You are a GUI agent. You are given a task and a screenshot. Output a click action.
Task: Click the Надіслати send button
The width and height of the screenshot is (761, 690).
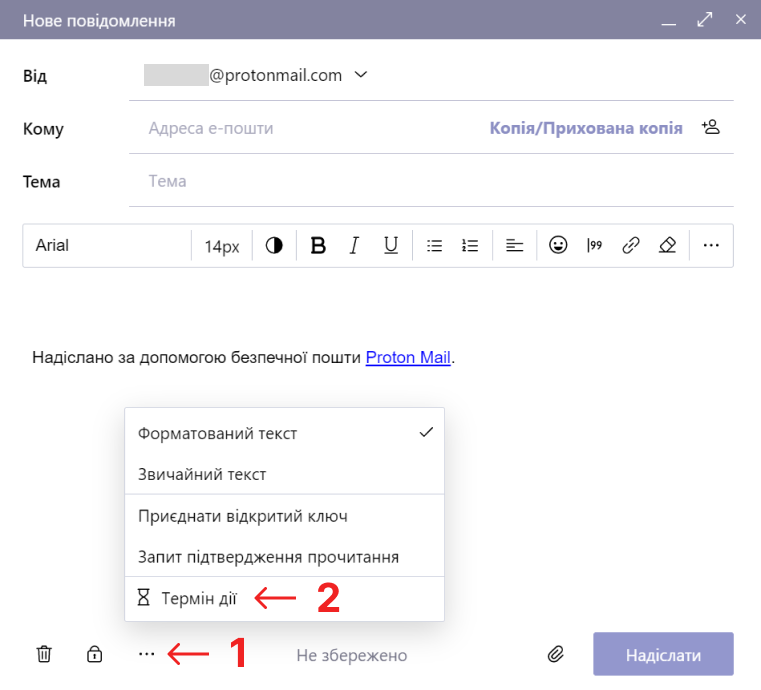pos(663,655)
